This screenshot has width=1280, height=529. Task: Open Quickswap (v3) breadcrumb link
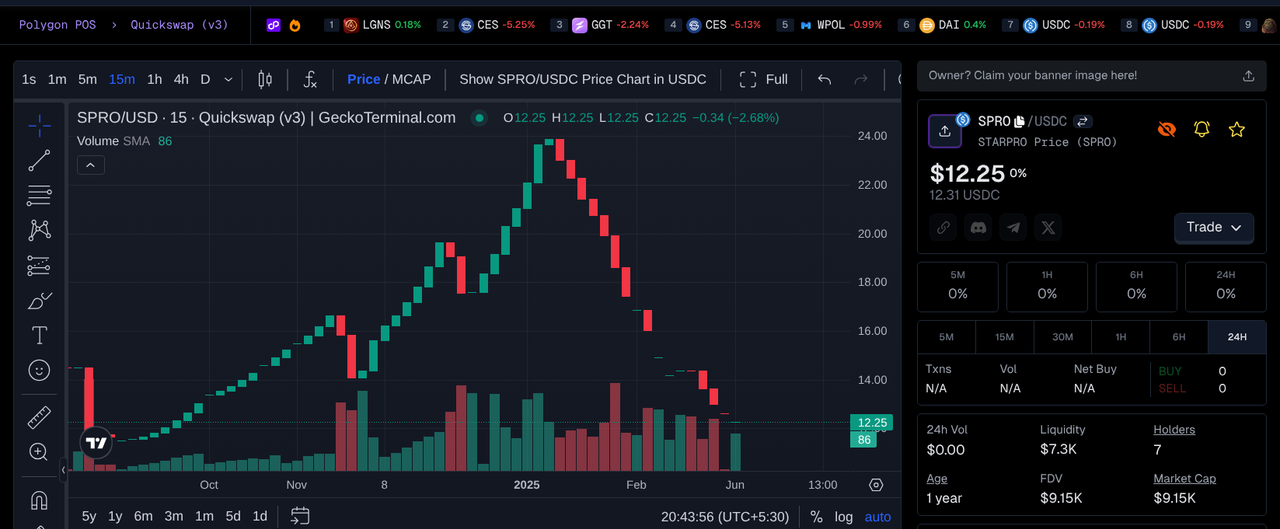coord(178,24)
